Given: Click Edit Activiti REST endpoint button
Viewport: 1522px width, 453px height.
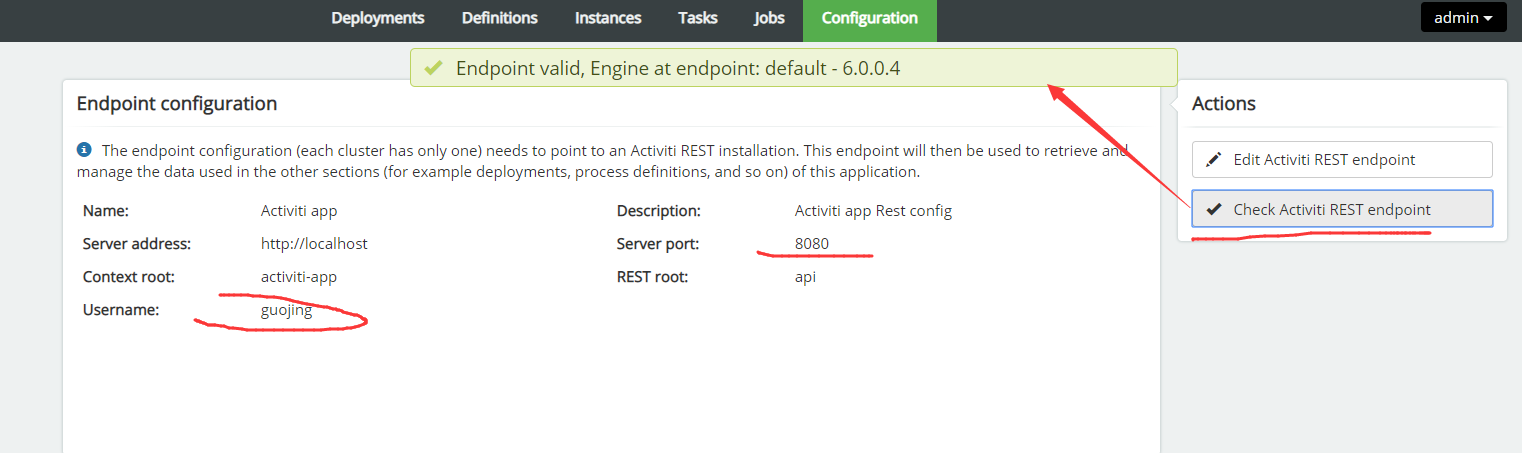Looking at the screenshot, I should tap(1342, 160).
